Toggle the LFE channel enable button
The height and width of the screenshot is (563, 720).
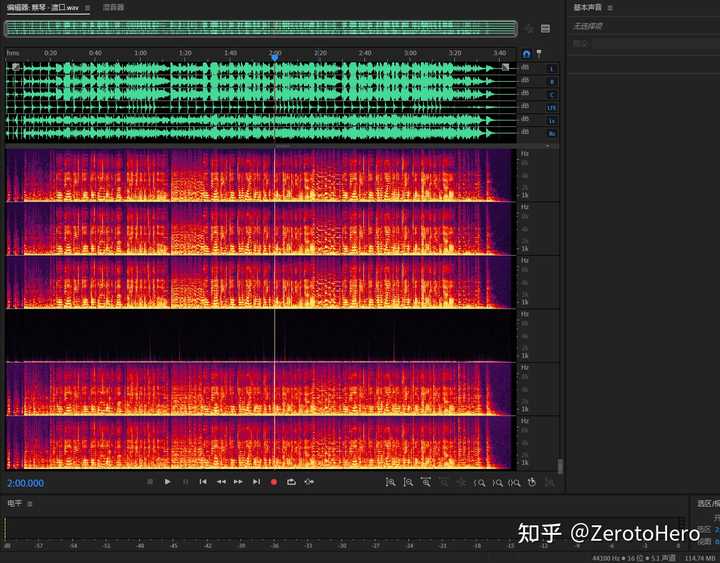(551, 108)
